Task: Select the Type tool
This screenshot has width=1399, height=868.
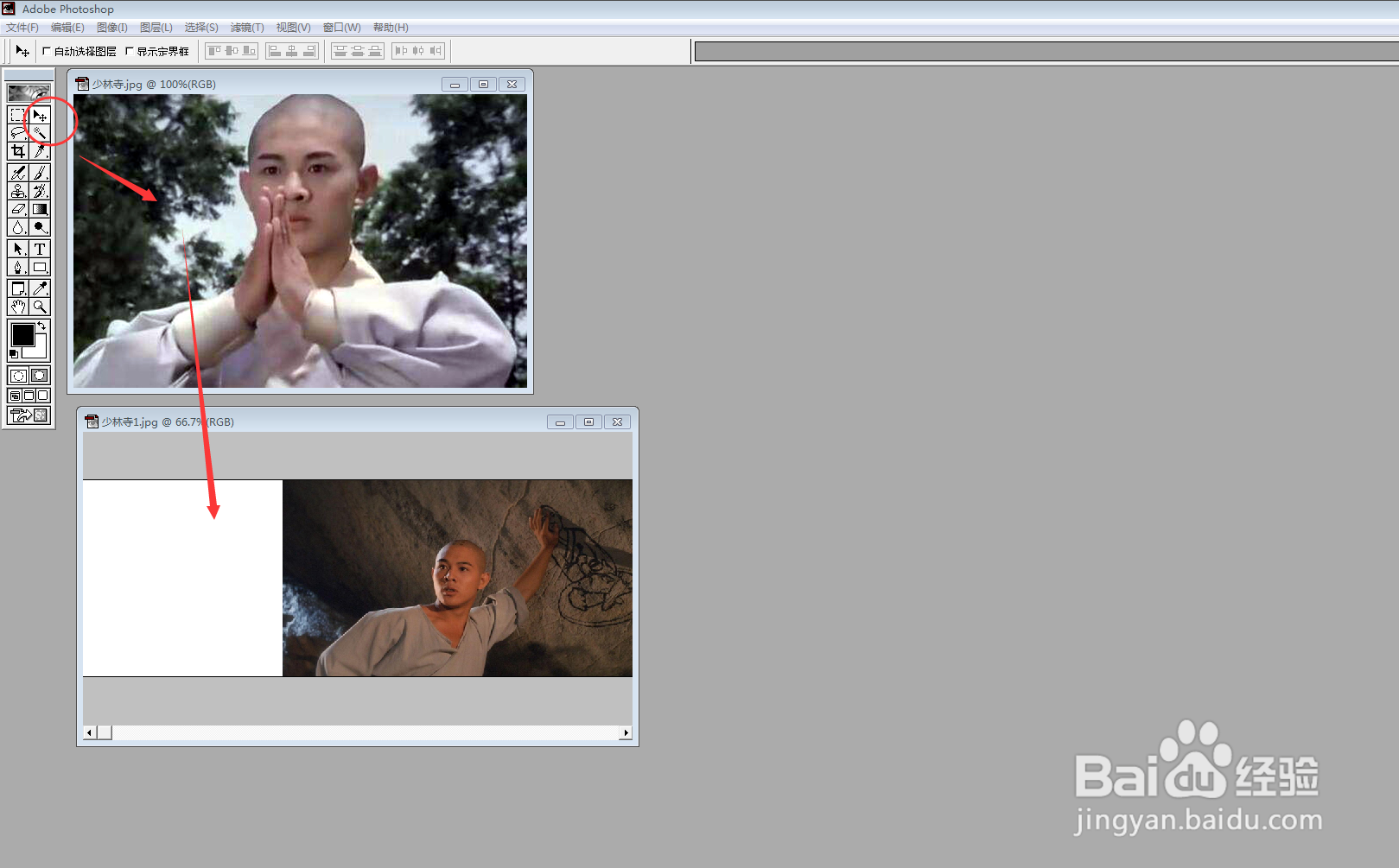Action: tap(40, 249)
